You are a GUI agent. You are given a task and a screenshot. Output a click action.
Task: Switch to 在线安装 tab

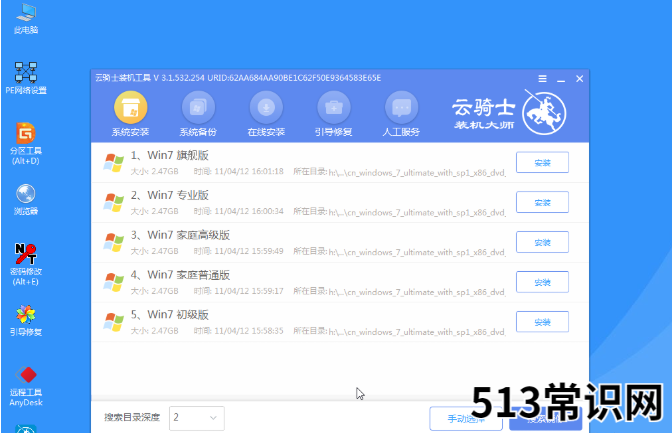pos(266,114)
